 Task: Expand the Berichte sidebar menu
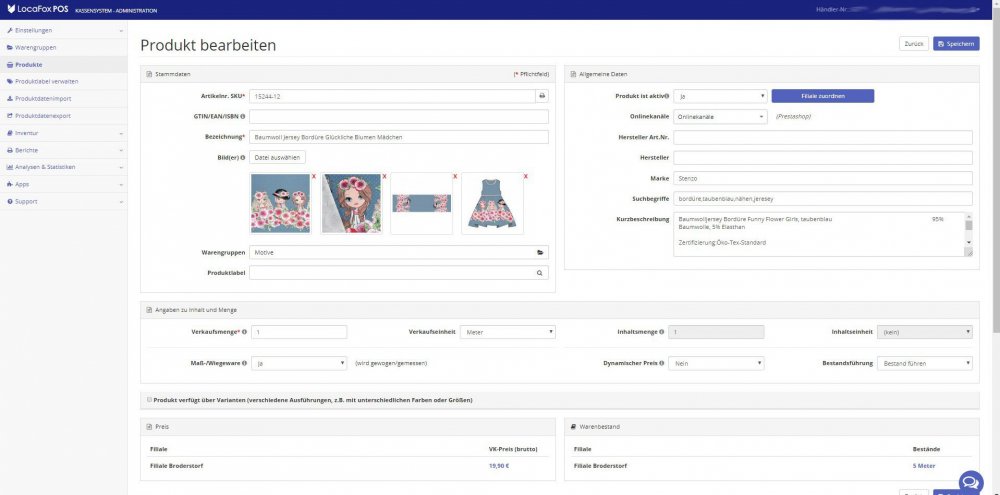(64, 151)
